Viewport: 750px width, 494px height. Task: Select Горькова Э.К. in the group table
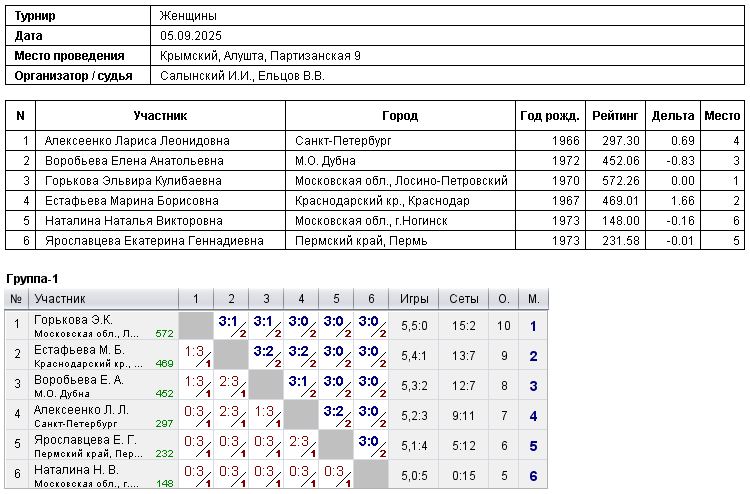[72, 320]
